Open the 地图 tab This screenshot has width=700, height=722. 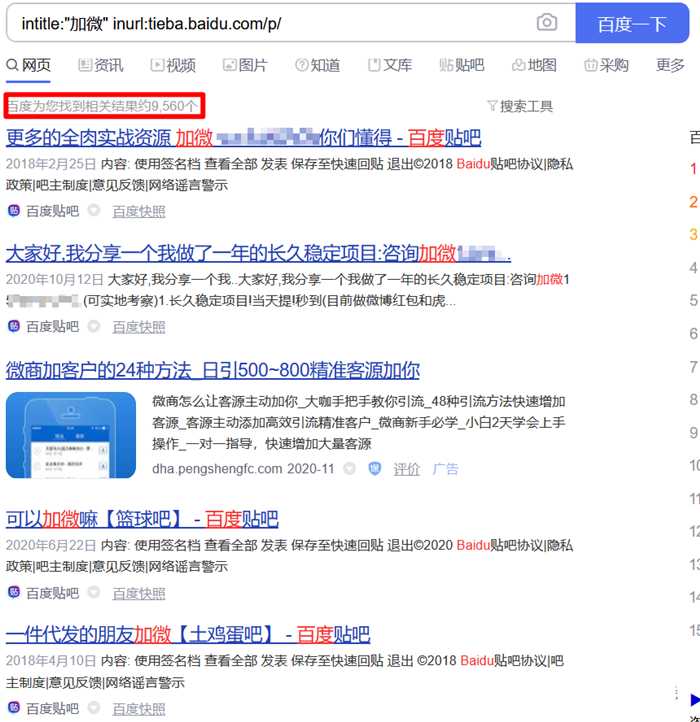(534, 65)
